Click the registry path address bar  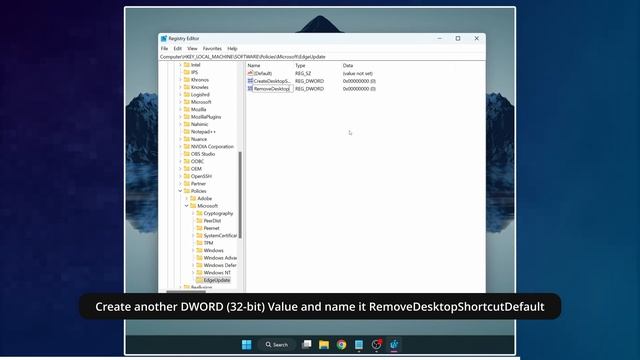(x=322, y=57)
